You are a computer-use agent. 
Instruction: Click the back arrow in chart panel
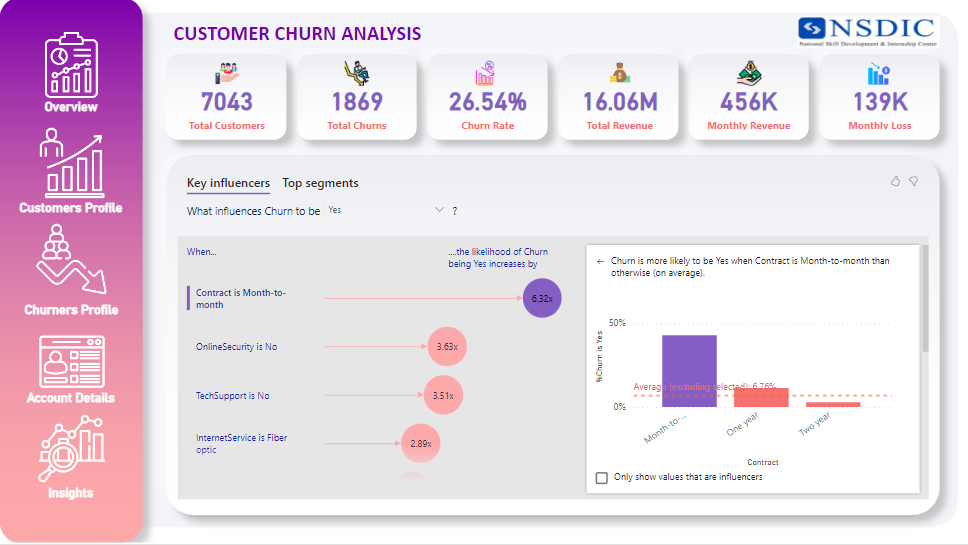click(600, 261)
